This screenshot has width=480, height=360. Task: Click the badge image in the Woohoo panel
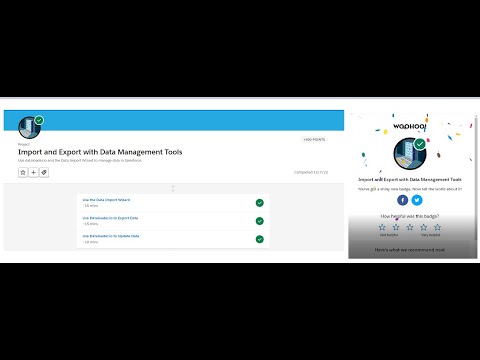pos(410,154)
